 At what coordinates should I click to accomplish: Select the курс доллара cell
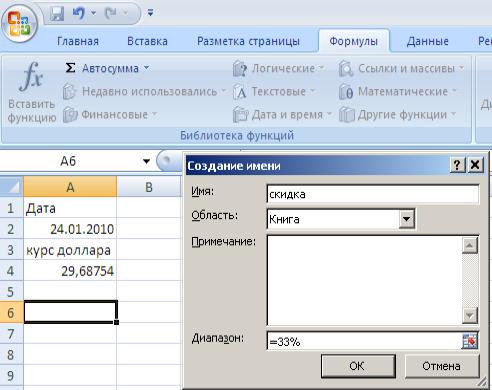[70, 250]
